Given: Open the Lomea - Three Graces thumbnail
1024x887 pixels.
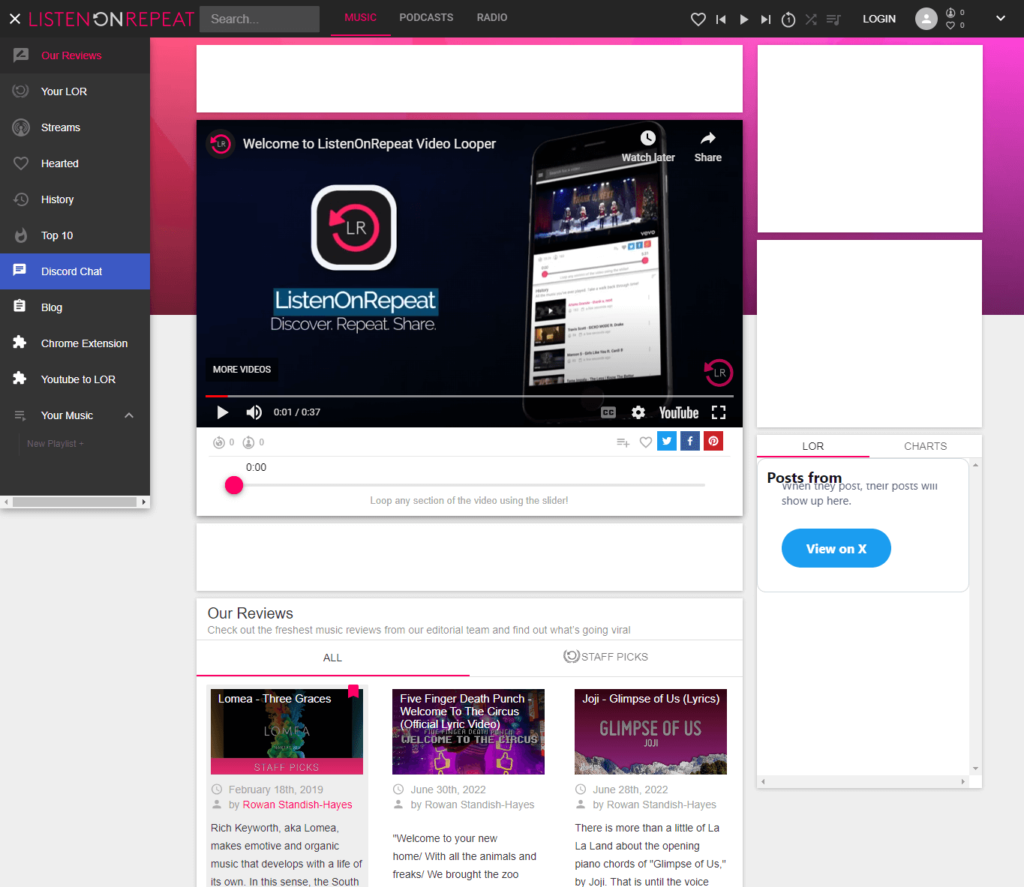Looking at the screenshot, I should [x=287, y=732].
